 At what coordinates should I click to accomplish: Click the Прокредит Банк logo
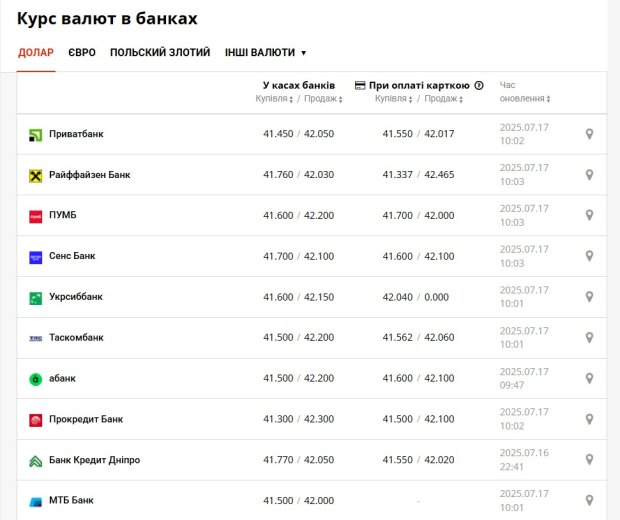[36, 420]
